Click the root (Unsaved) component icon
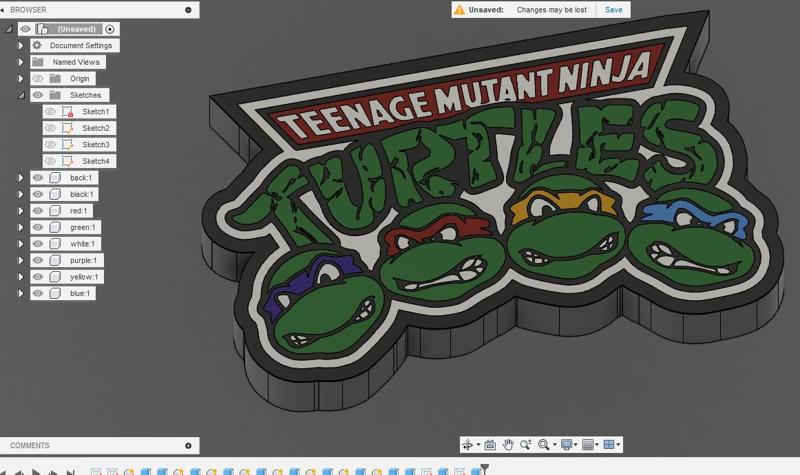Image resolution: width=800 pixels, height=475 pixels. point(42,29)
